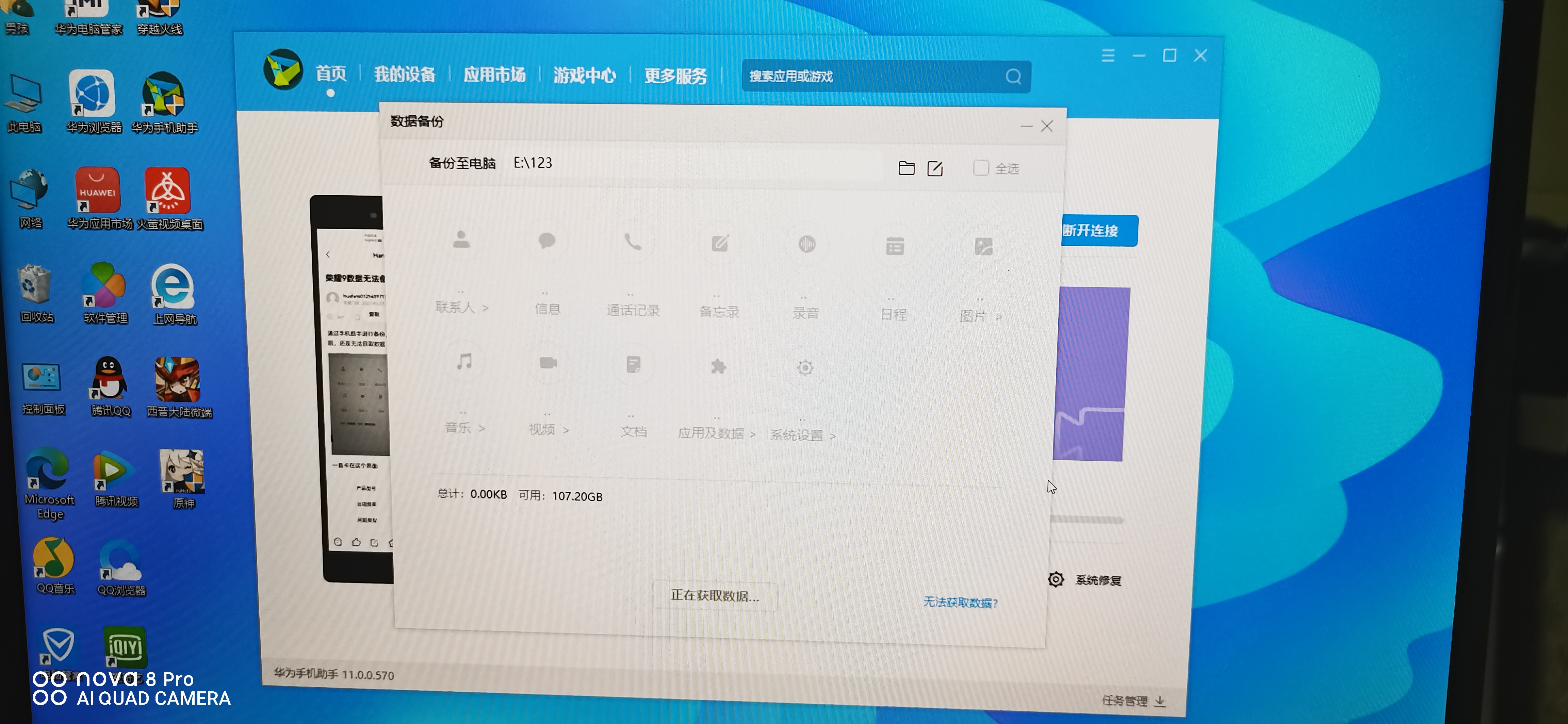
Task: Click version text 华为手机助手 11.0.0.570
Action: [333, 674]
